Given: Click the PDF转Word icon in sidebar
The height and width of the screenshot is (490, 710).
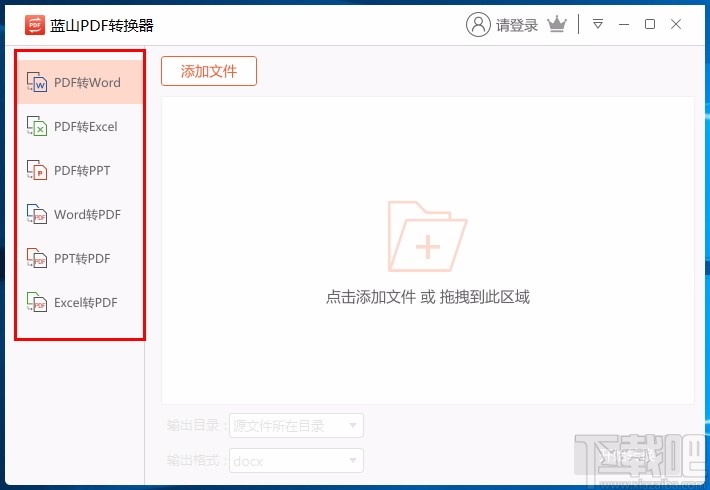Looking at the screenshot, I should [37, 82].
